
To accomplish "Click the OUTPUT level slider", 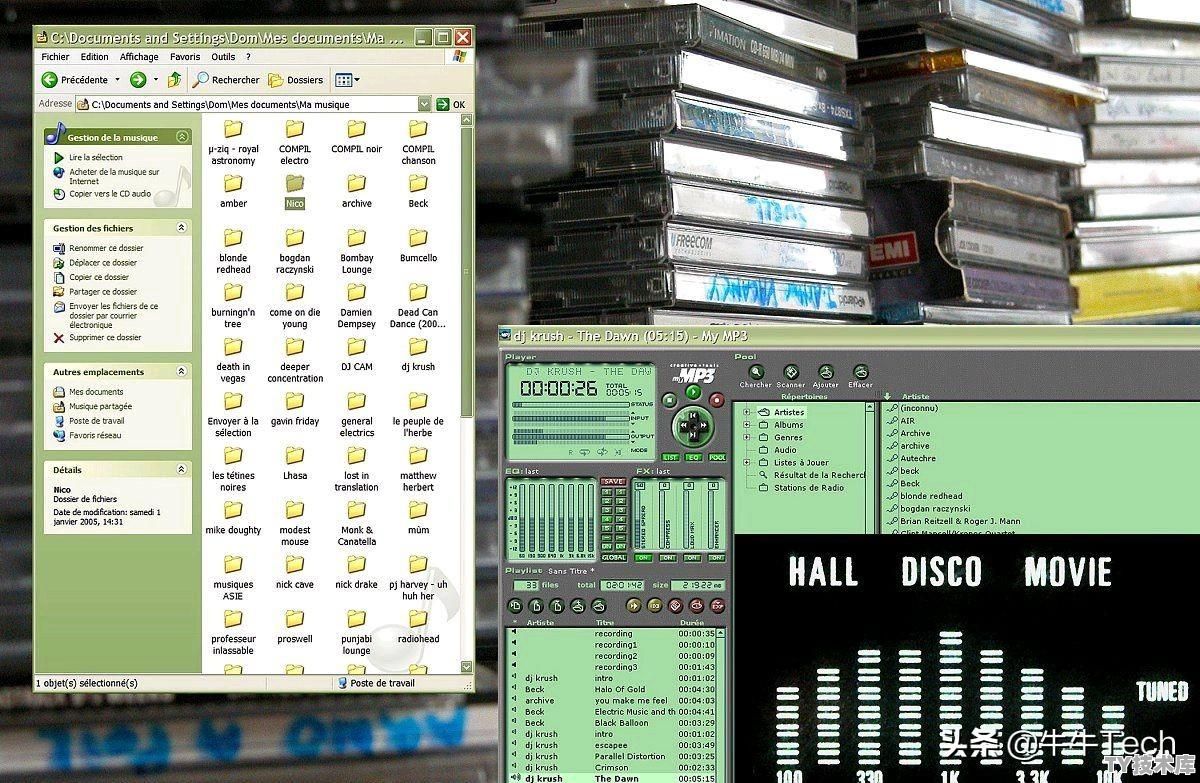I will 569,437.
